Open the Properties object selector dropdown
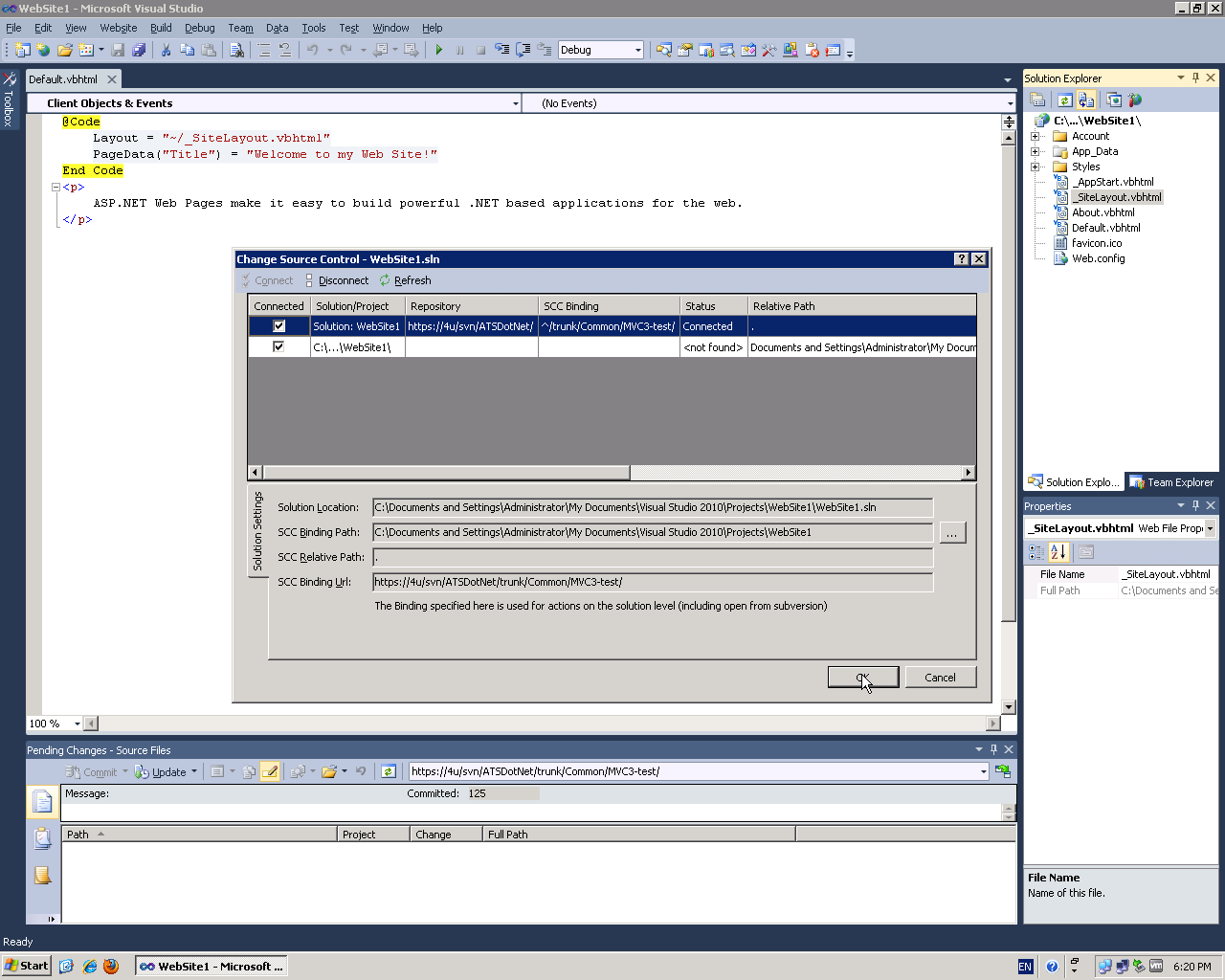The image size is (1225, 980). (x=1210, y=528)
